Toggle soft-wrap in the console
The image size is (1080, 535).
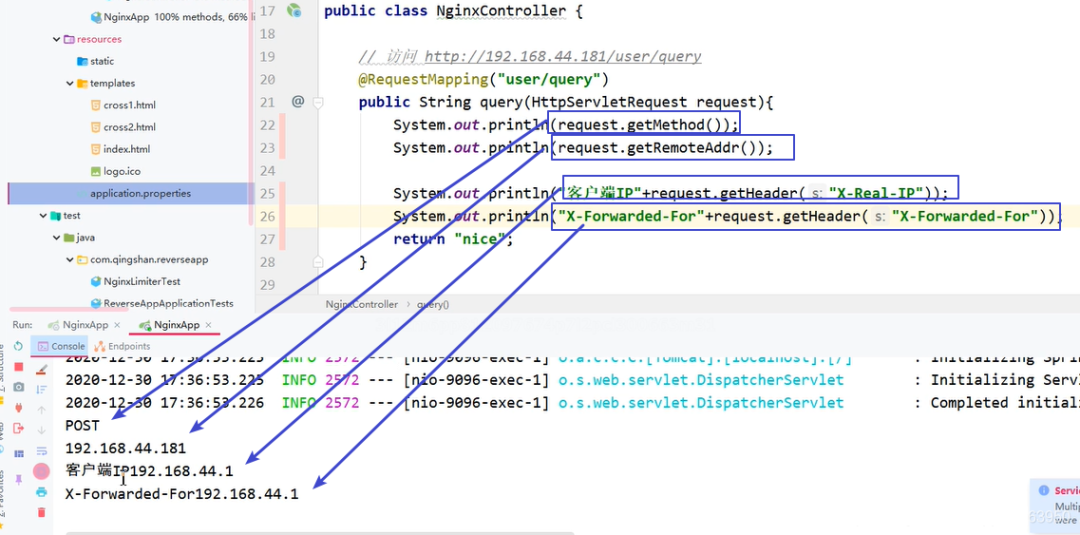point(41,451)
